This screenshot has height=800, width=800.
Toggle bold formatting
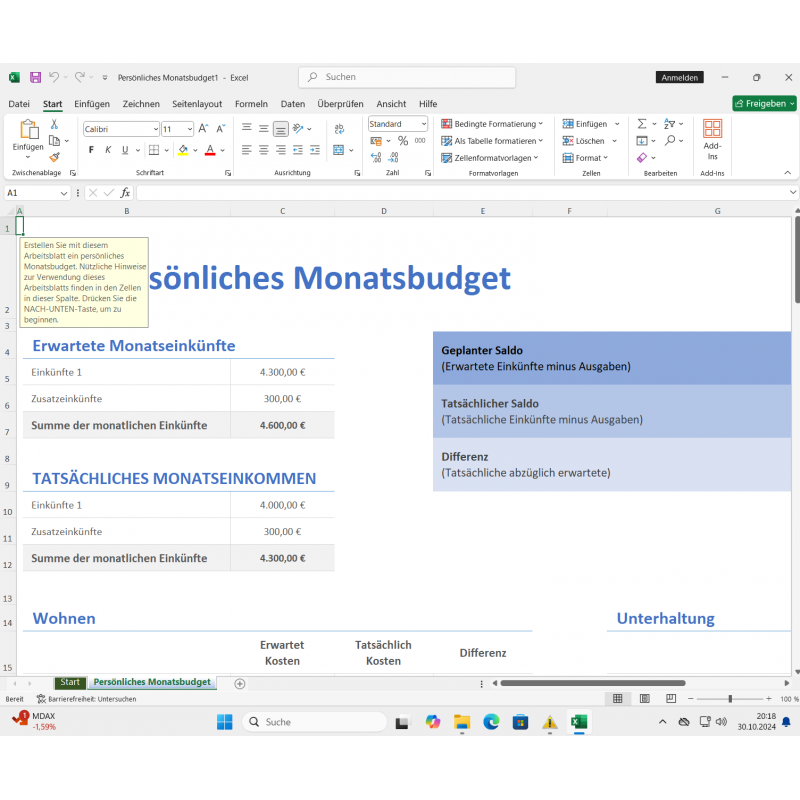[x=91, y=150]
